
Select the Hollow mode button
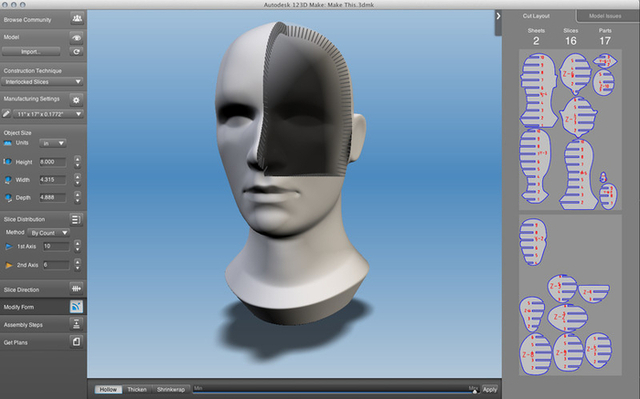point(108,390)
